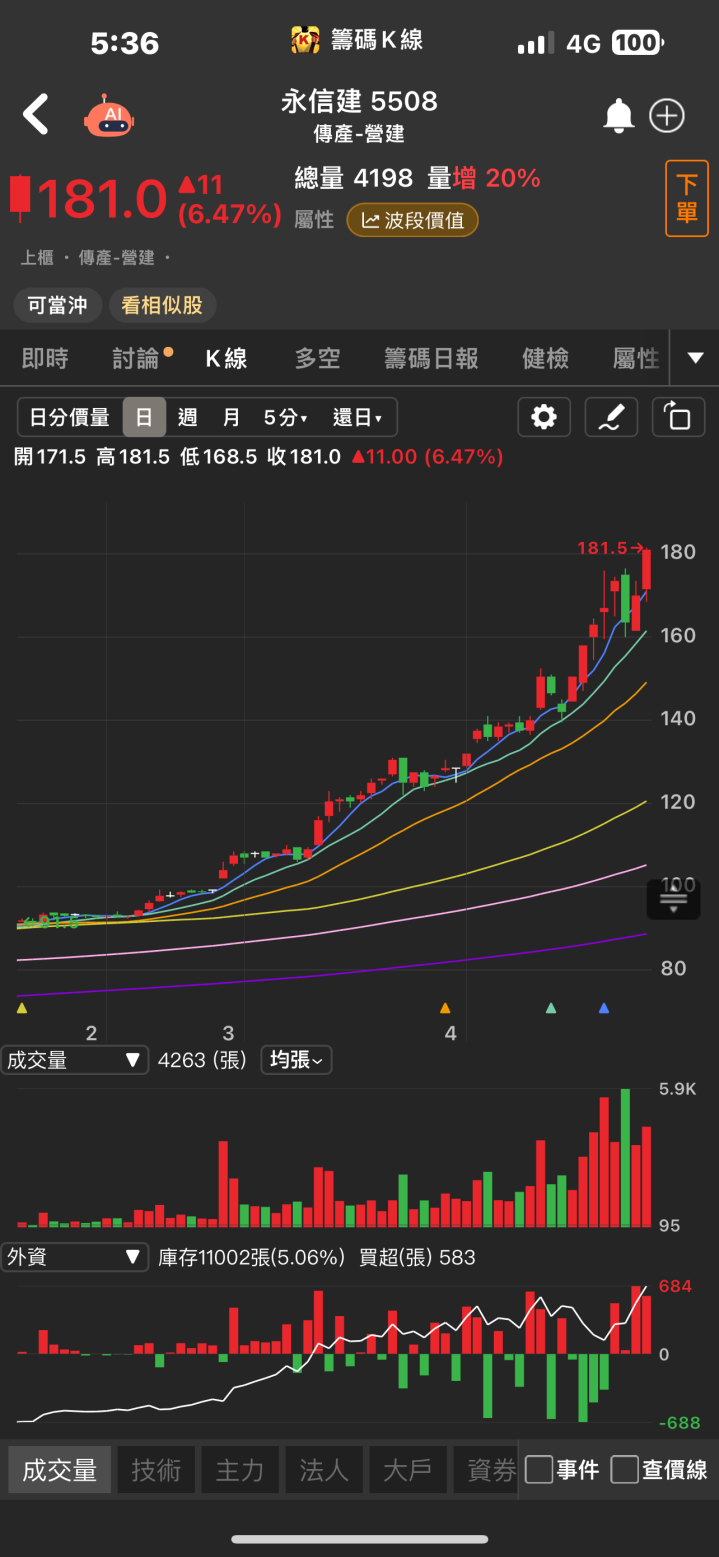Image resolution: width=719 pixels, height=1557 pixels.
Task: Expand more tabs with the triangle arrow
Action: [x=696, y=358]
